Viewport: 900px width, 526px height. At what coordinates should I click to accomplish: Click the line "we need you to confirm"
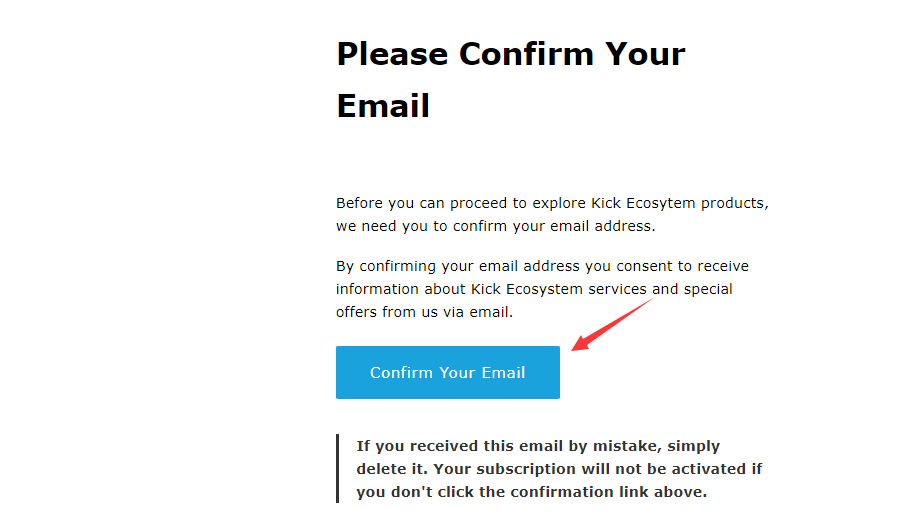tap(495, 226)
